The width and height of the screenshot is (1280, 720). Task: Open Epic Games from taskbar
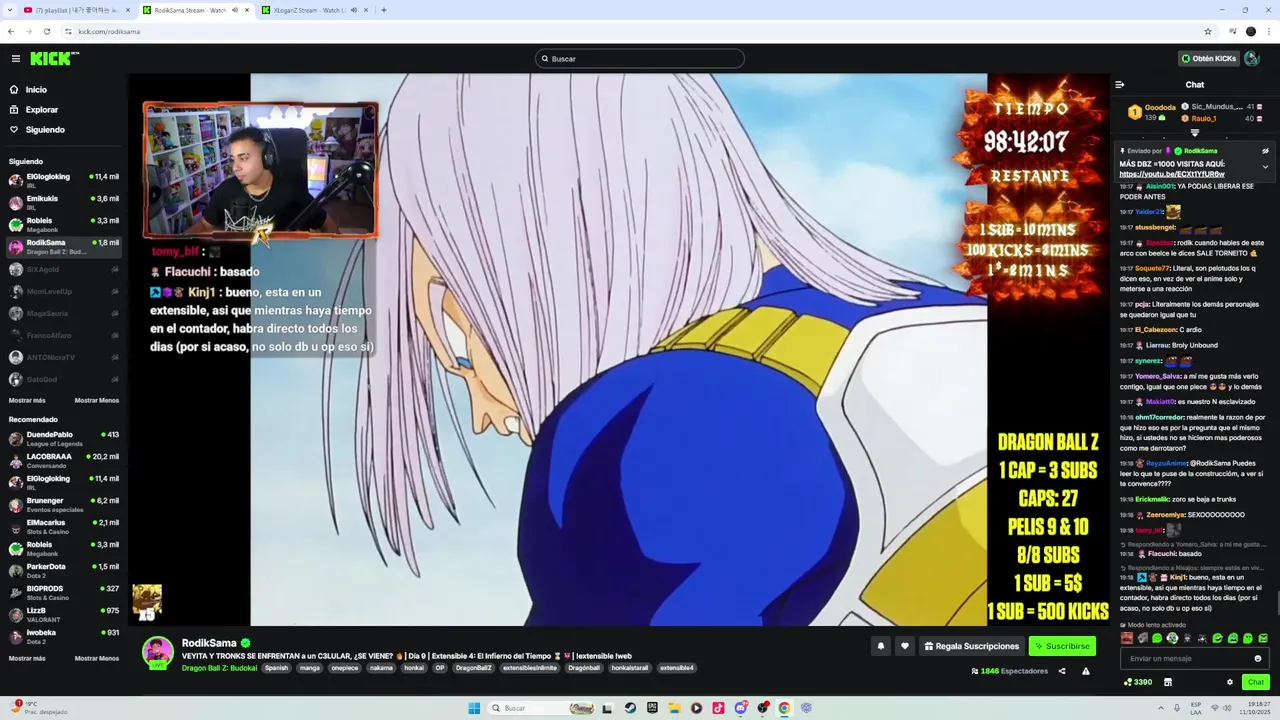coord(652,708)
